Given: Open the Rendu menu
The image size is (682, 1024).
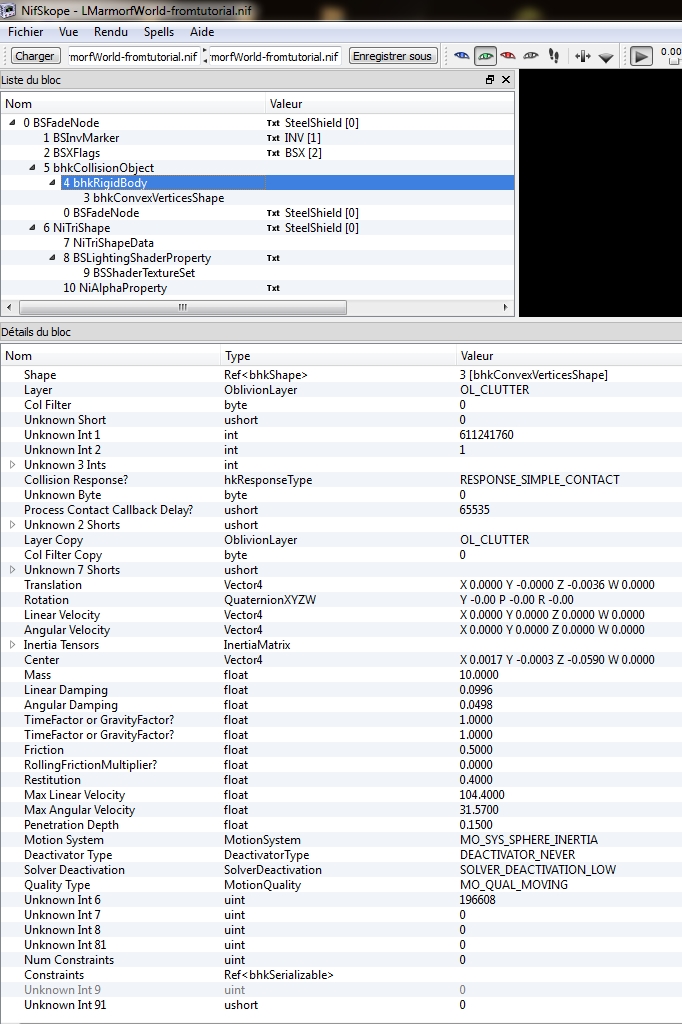Looking at the screenshot, I should point(110,32).
